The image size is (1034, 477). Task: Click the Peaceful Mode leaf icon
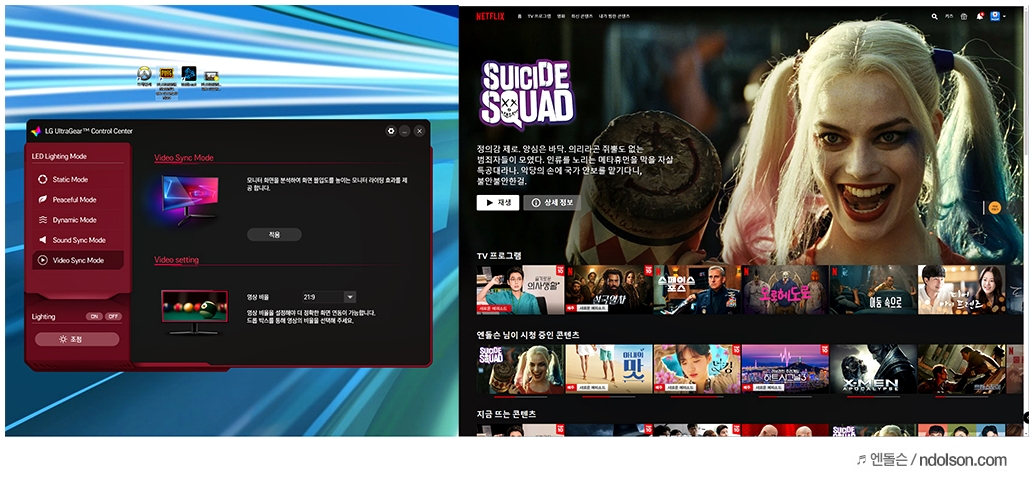tap(43, 200)
